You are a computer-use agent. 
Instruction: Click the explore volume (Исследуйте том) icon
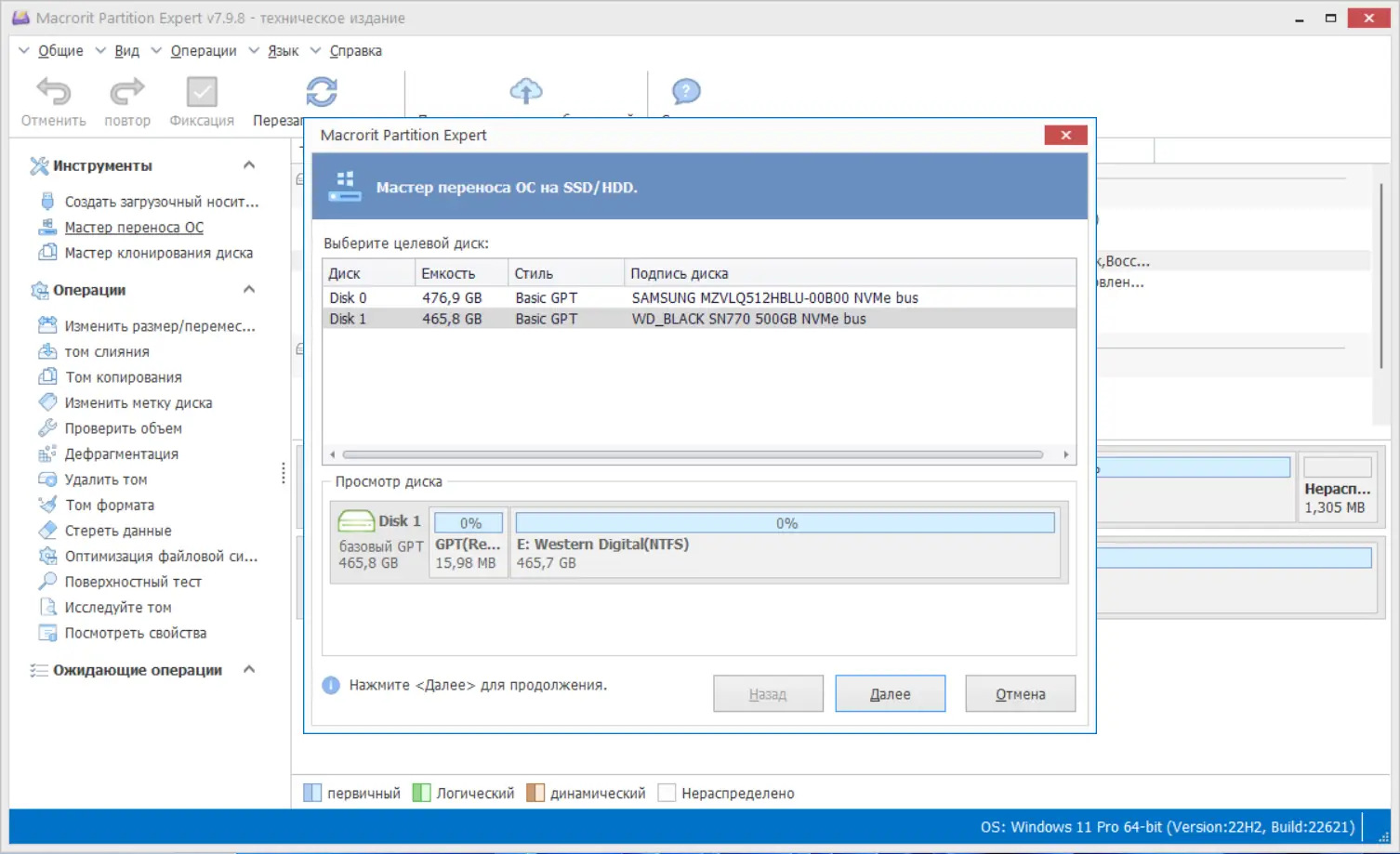47,607
